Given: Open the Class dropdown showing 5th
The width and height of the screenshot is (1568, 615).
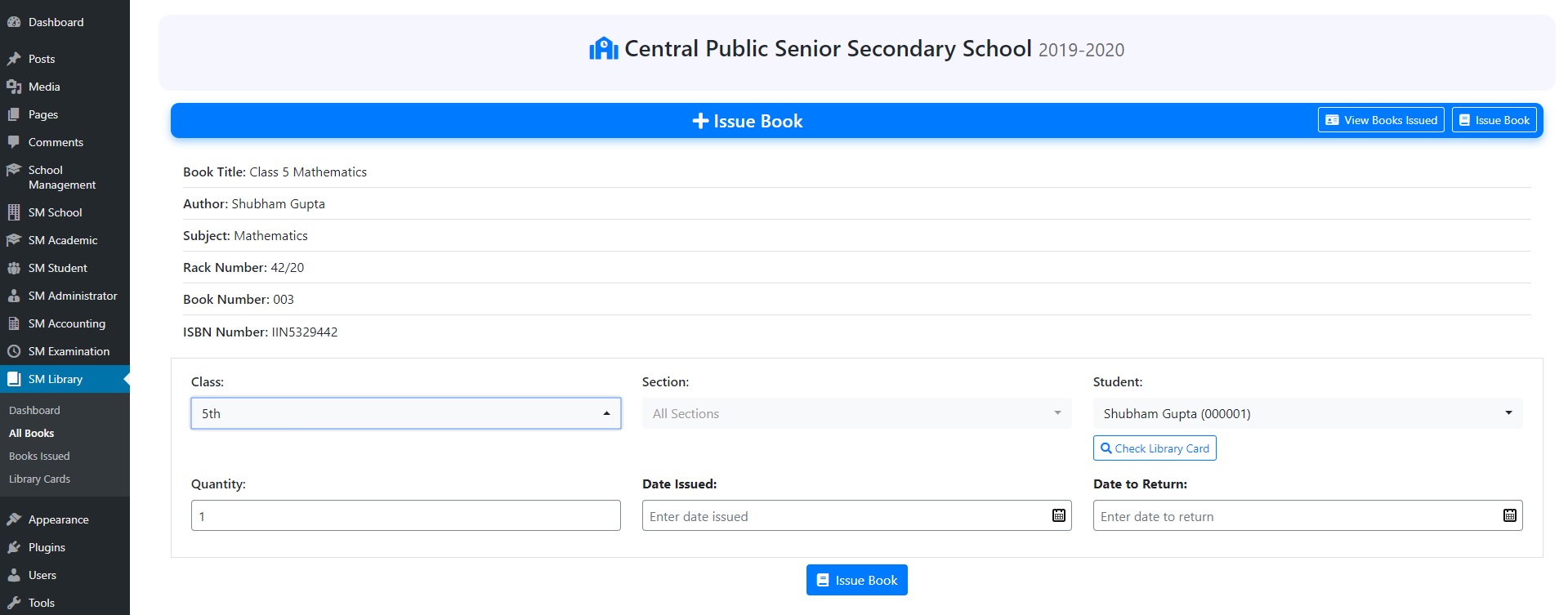Looking at the screenshot, I should pos(405,413).
